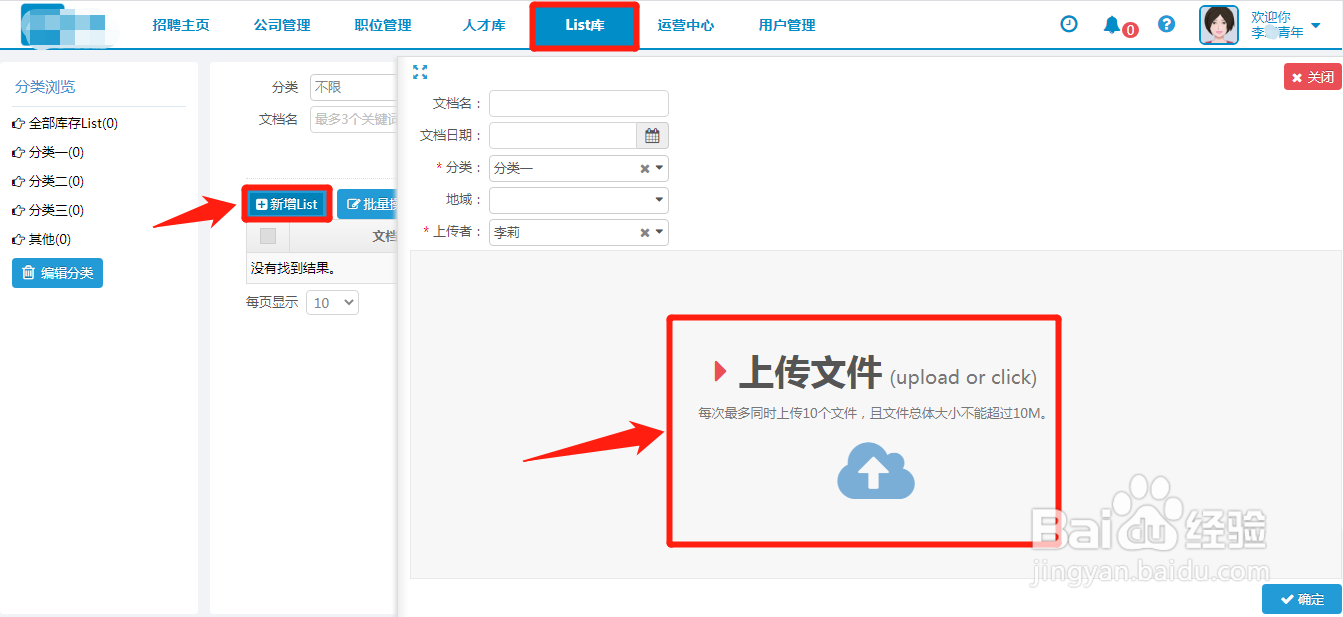Viewport: 1343px width, 617px height.
Task: Click the help question mark icon
Action: [1166, 24]
